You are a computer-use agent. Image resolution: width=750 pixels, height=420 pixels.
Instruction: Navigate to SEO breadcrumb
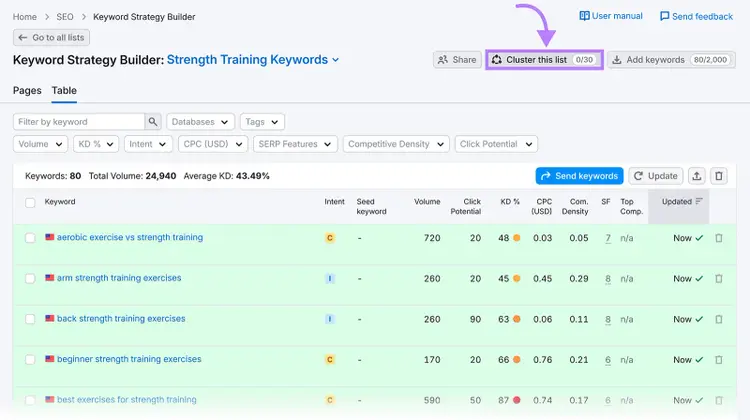pyautogui.click(x=65, y=17)
